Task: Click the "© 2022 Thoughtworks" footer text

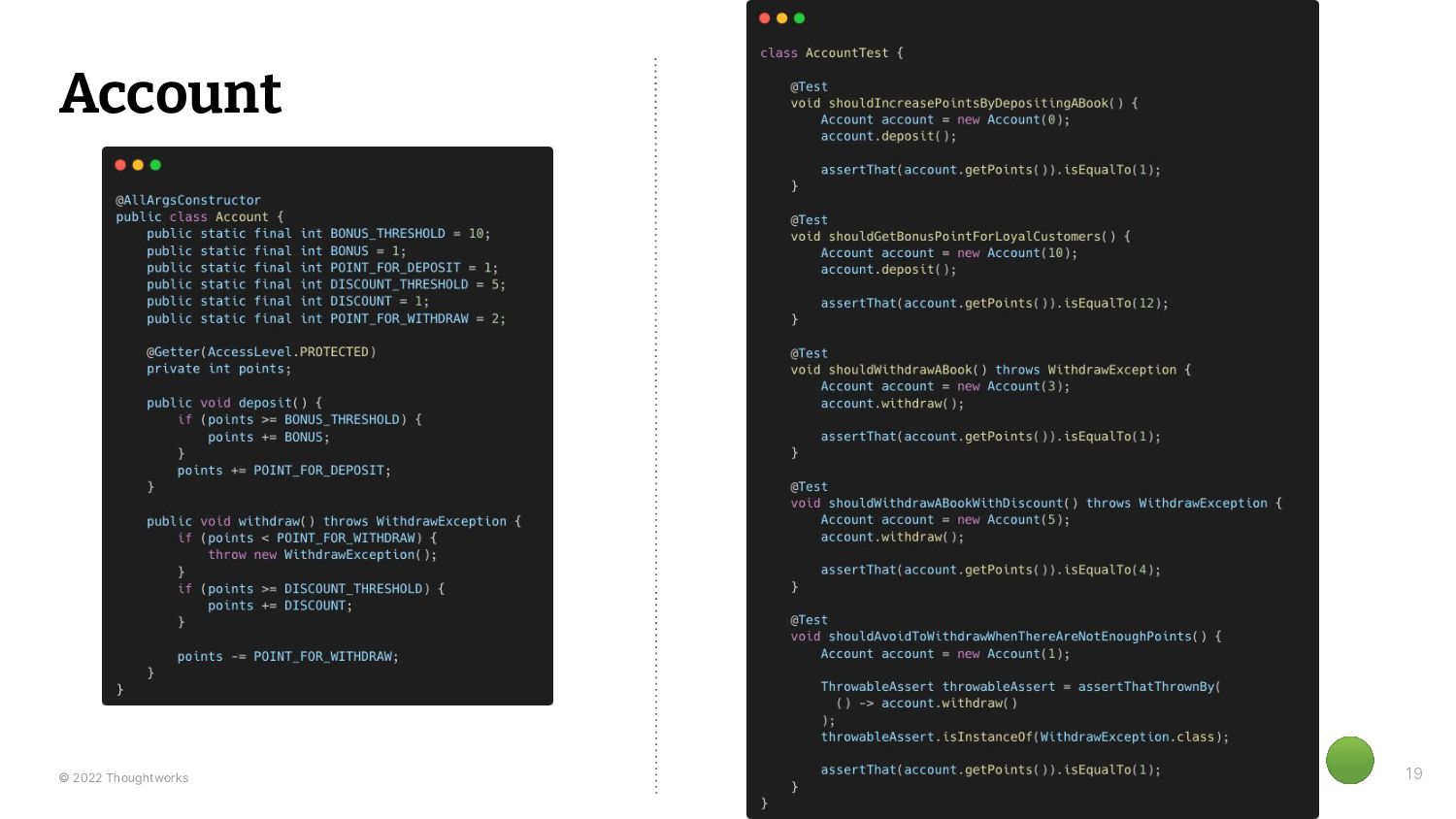Action: coord(123,778)
